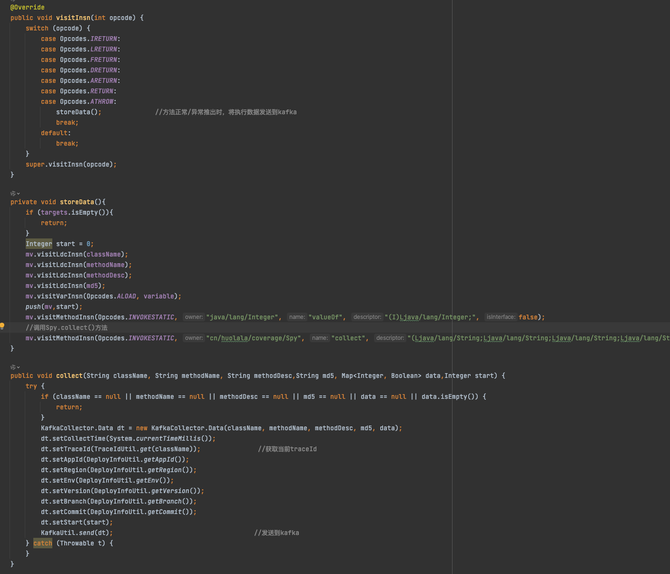Viewport: 670px width, 574px height.
Task: Click the name hint before "collect" string
Action: (x=319, y=338)
